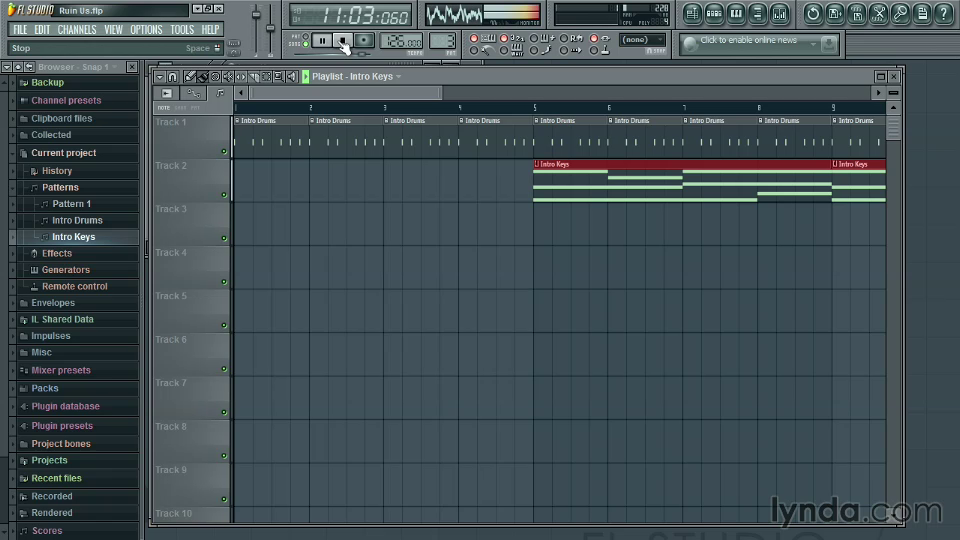The width and height of the screenshot is (960, 540).
Task: Toggle Track 3 mute switch
Action: pyautogui.click(x=224, y=238)
